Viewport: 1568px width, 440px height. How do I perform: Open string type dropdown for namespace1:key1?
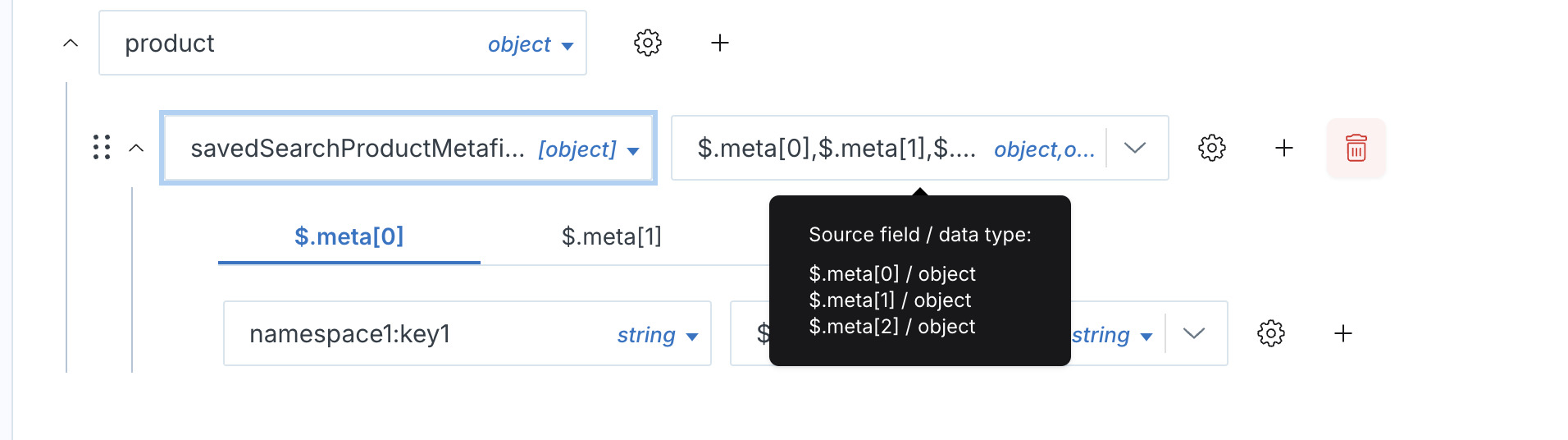coord(657,335)
